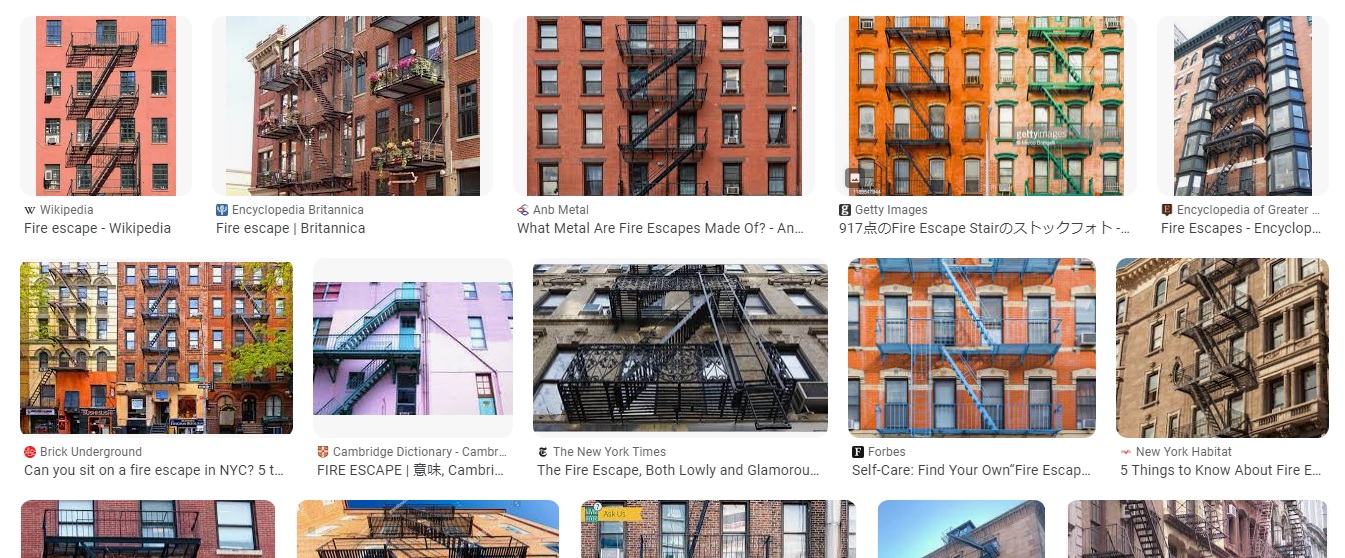
Task: Click the Brick Underground favicon
Action: (30, 452)
